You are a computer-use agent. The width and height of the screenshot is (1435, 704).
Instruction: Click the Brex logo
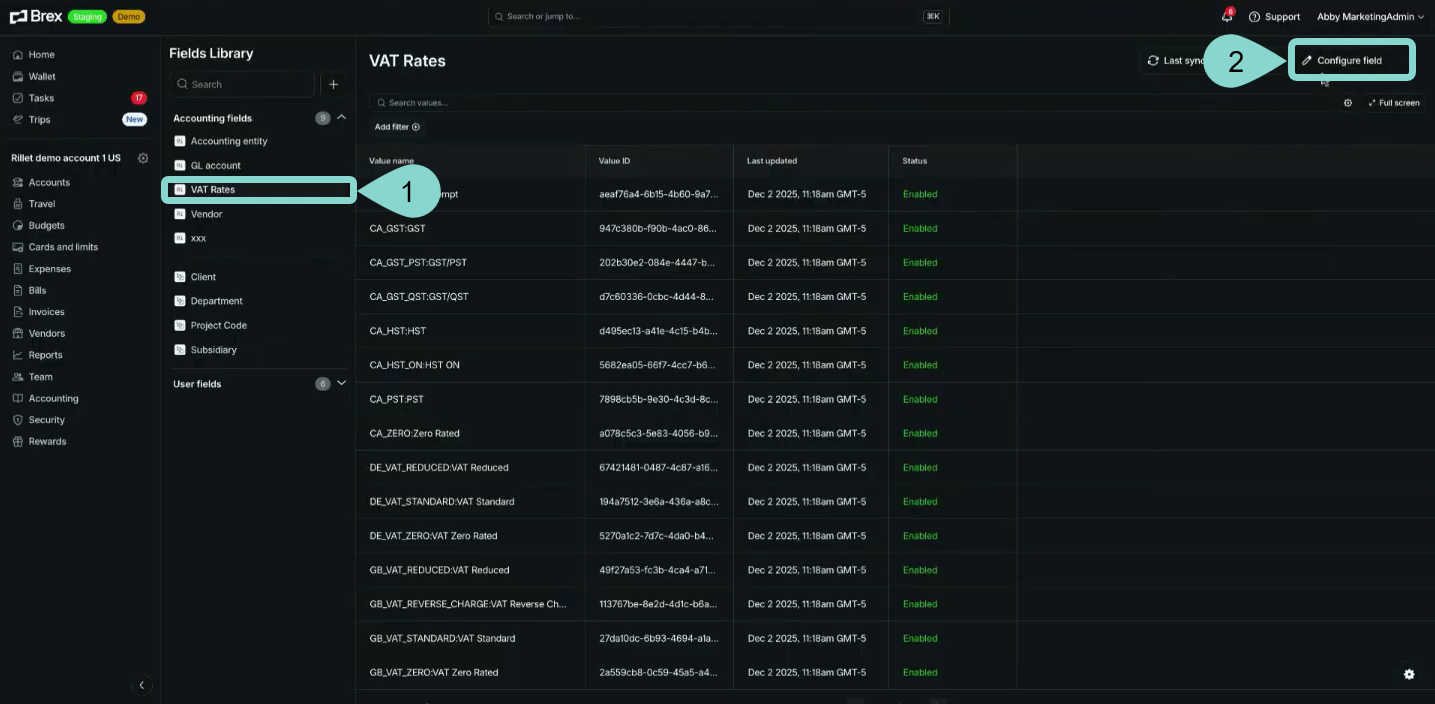(x=36, y=16)
